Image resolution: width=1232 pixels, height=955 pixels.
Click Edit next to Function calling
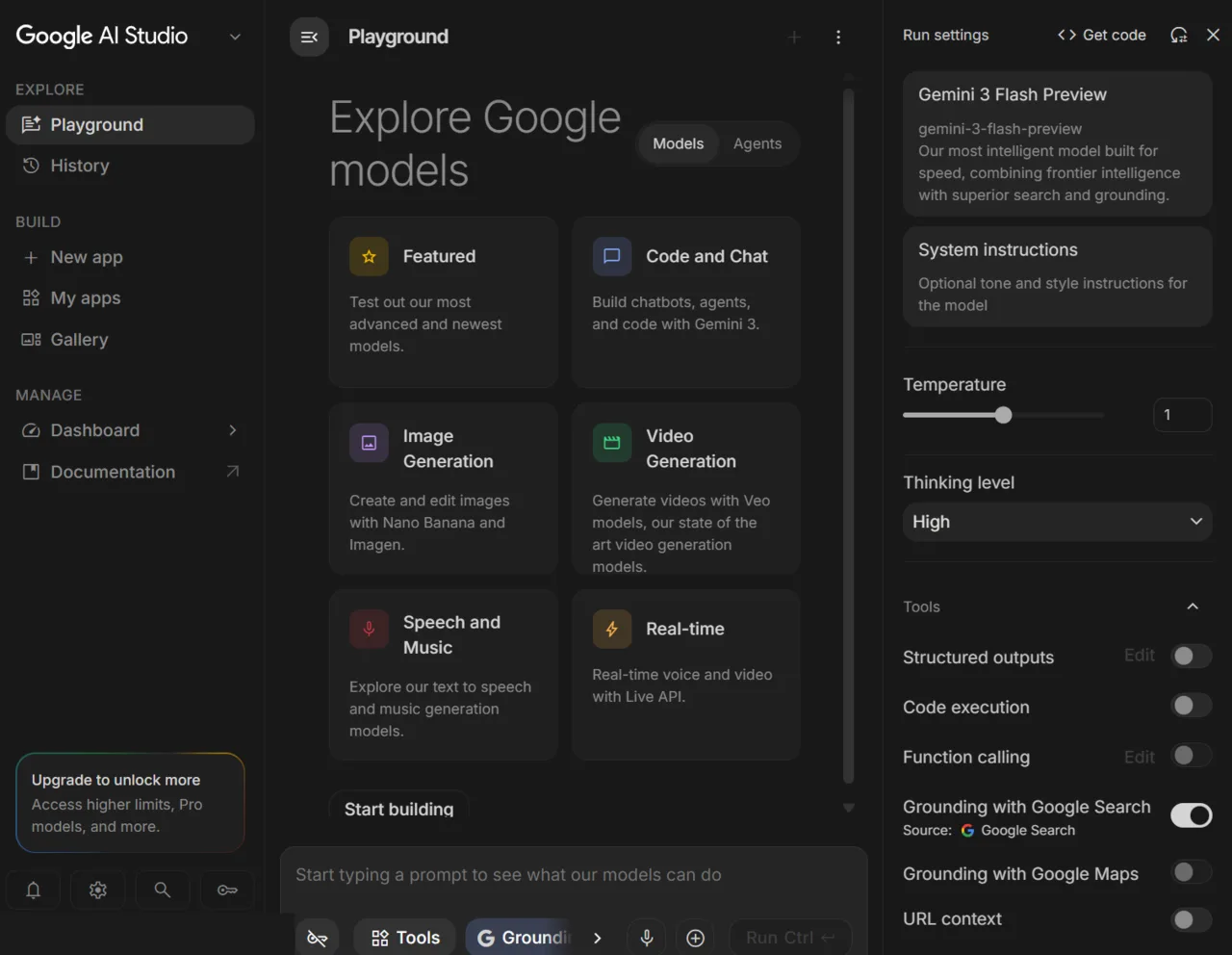click(1140, 758)
